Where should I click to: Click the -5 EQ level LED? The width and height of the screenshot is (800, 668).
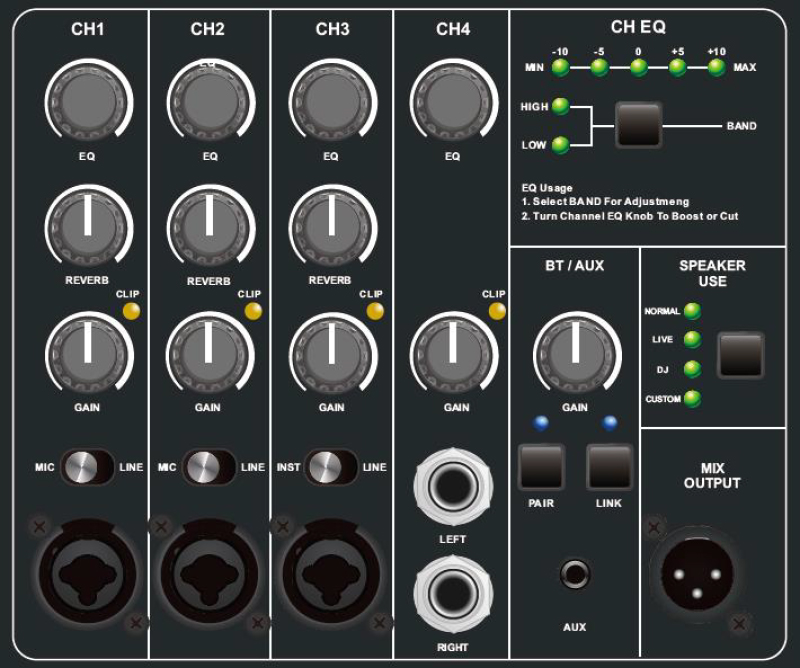click(599, 67)
